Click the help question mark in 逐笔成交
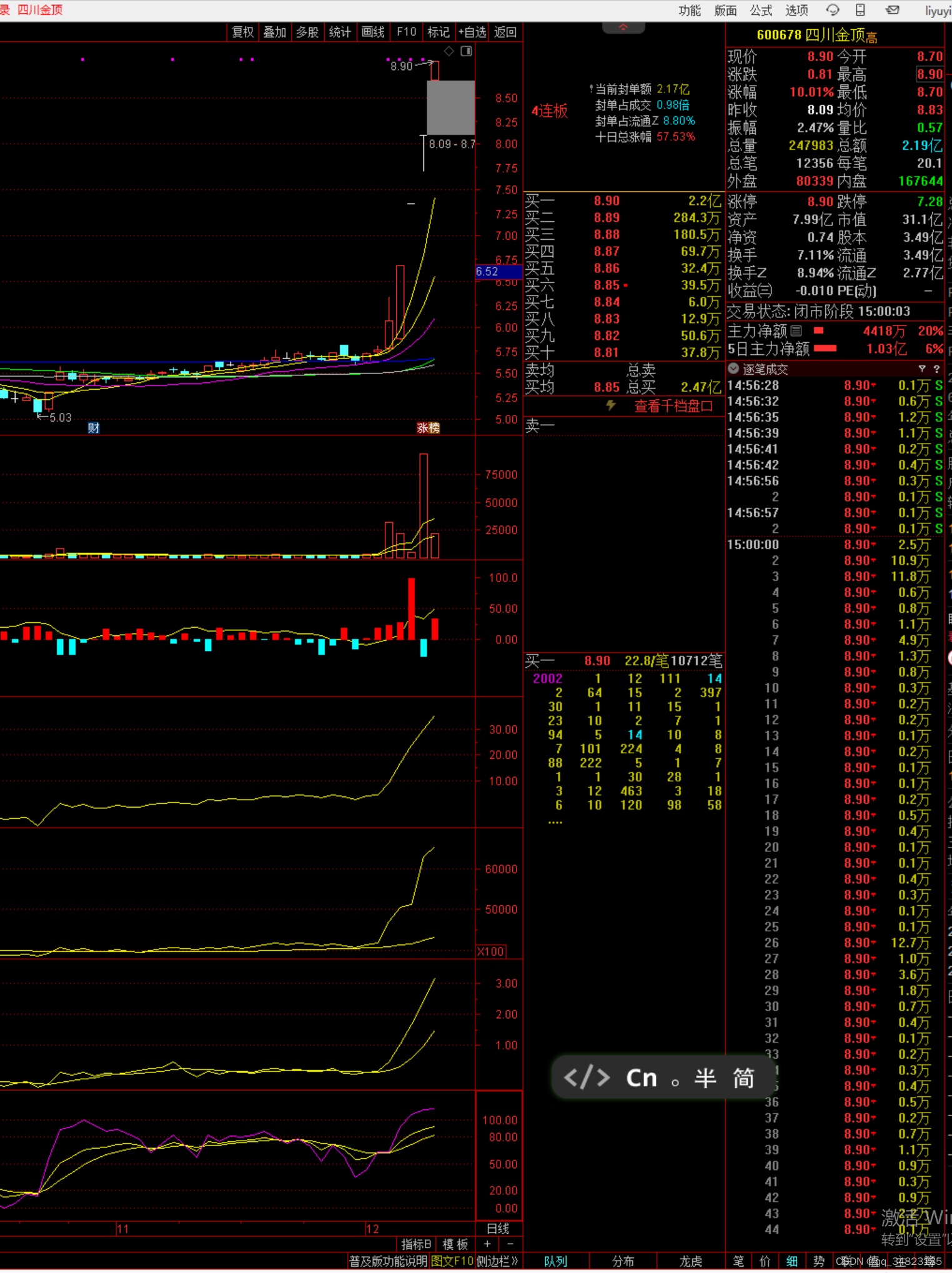Viewport: 952px width, 1273px height. point(936,369)
